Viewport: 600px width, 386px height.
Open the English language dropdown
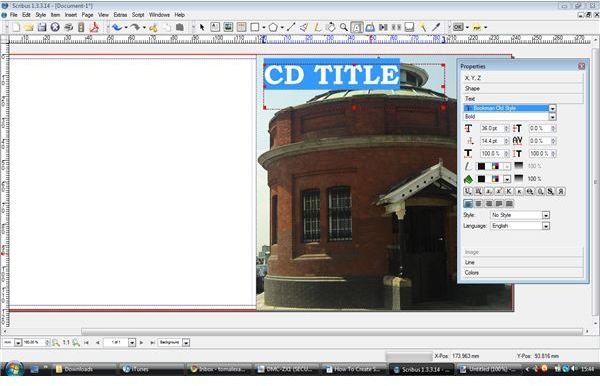[x=546, y=226]
